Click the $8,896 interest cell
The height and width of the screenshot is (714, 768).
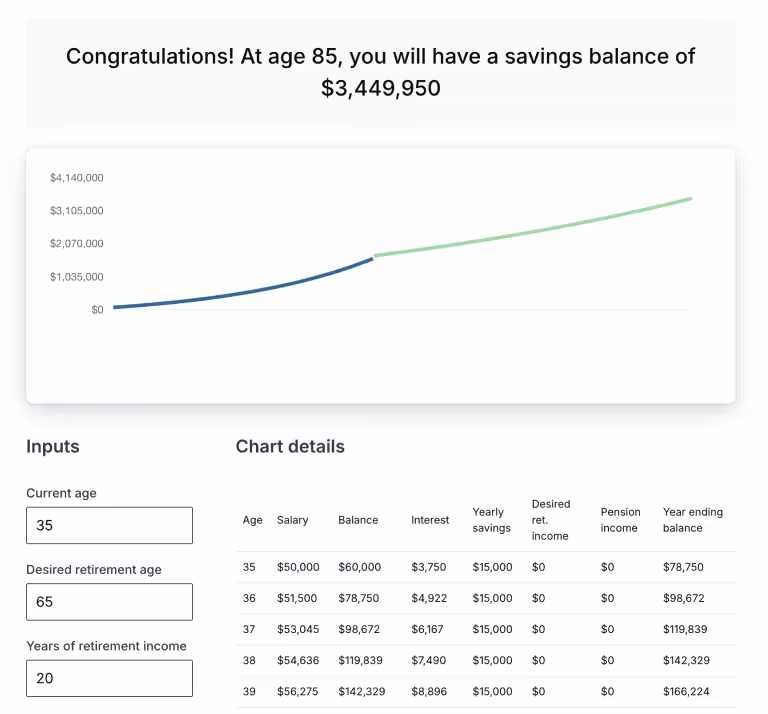click(429, 691)
